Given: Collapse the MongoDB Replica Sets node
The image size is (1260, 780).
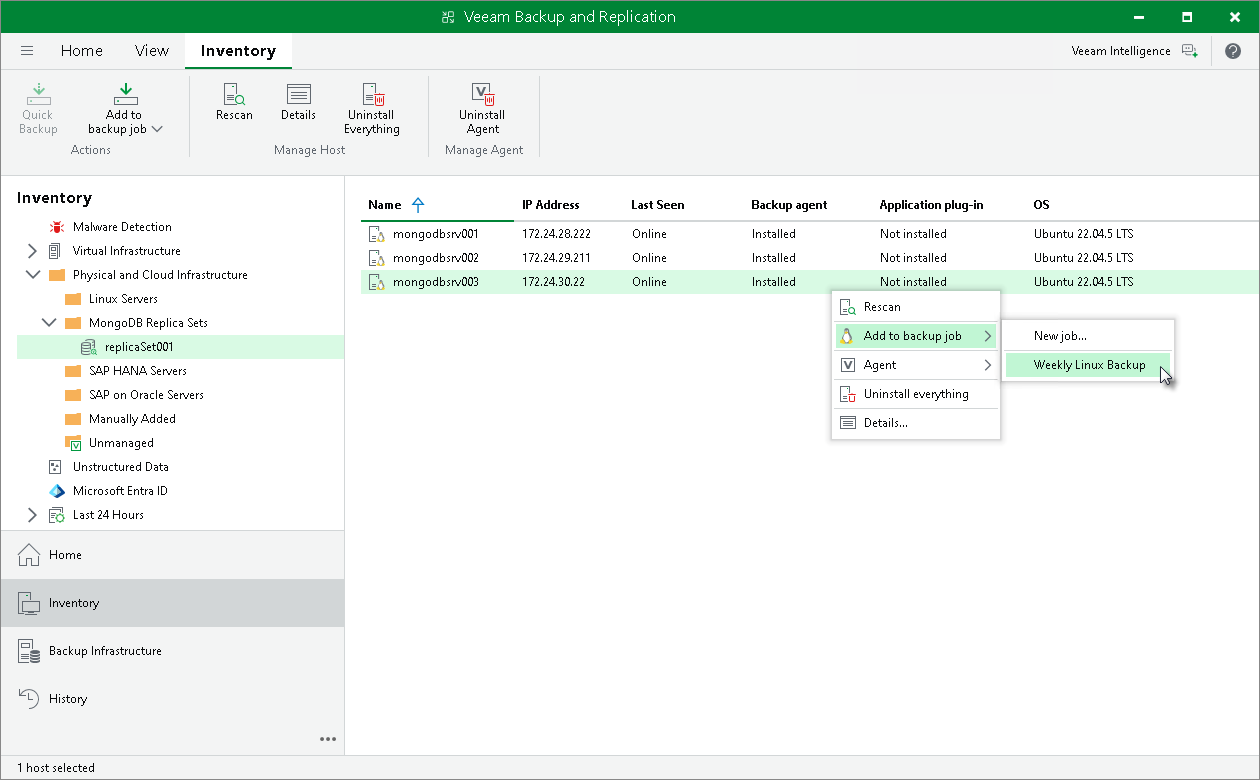Looking at the screenshot, I should [x=48, y=323].
